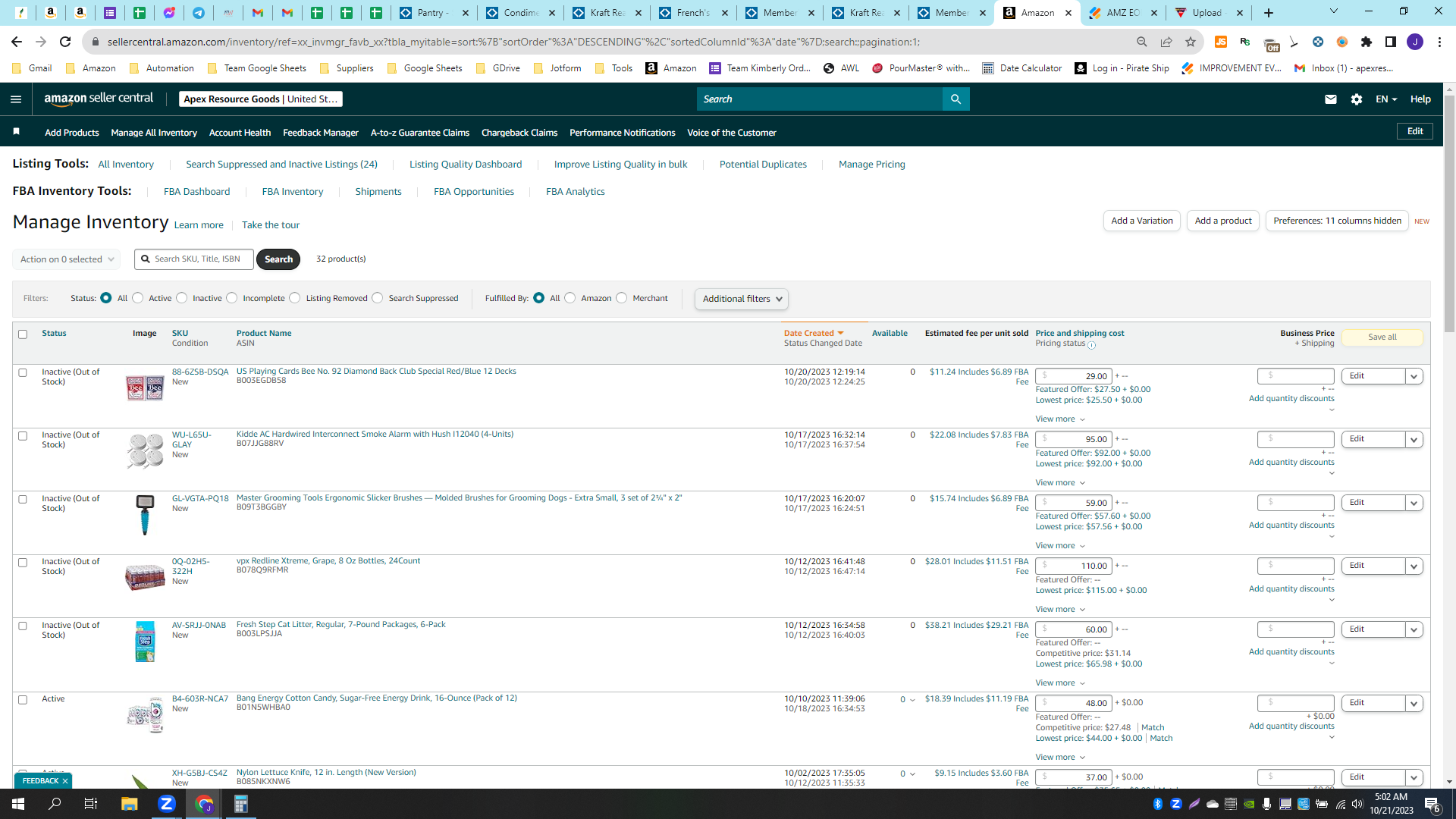Viewport: 1456px width, 819px height.
Task: Open the Seller Central hamburger menu
Action: click(x=16, y=99)
